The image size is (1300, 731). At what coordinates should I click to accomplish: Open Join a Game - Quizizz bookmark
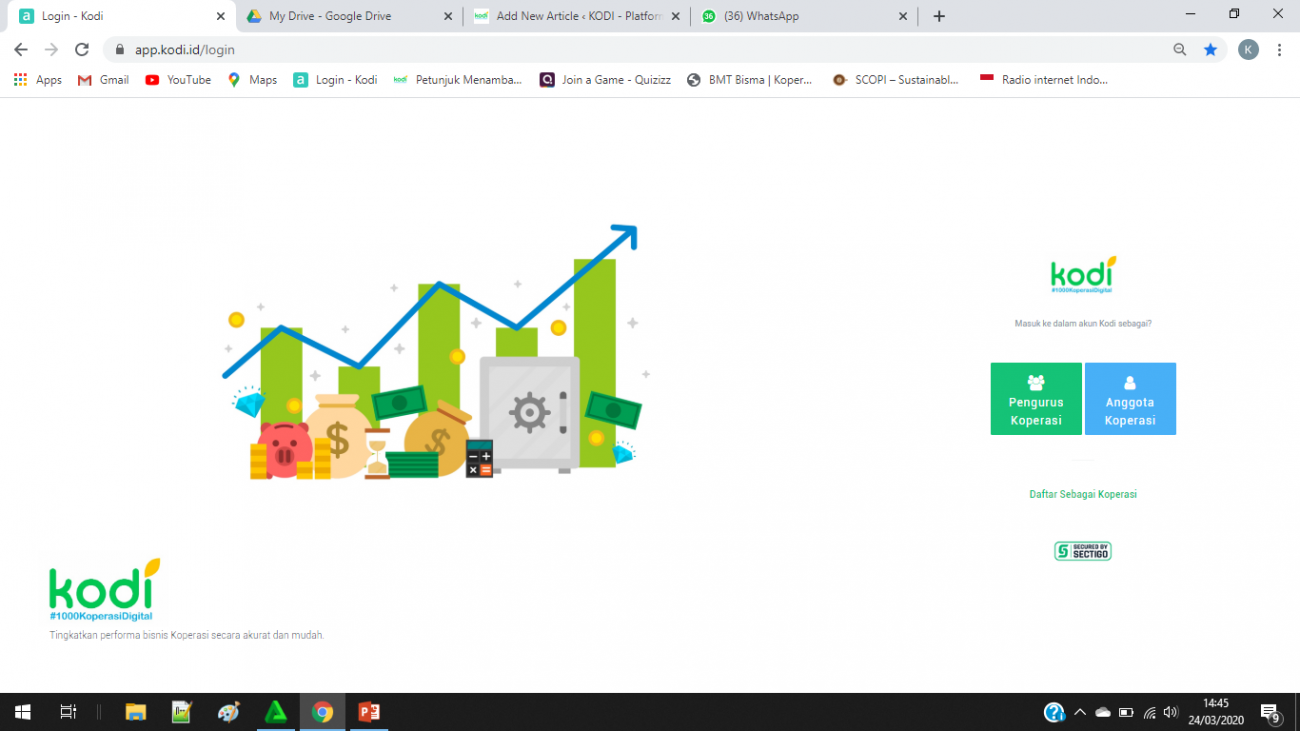(605, 80)
